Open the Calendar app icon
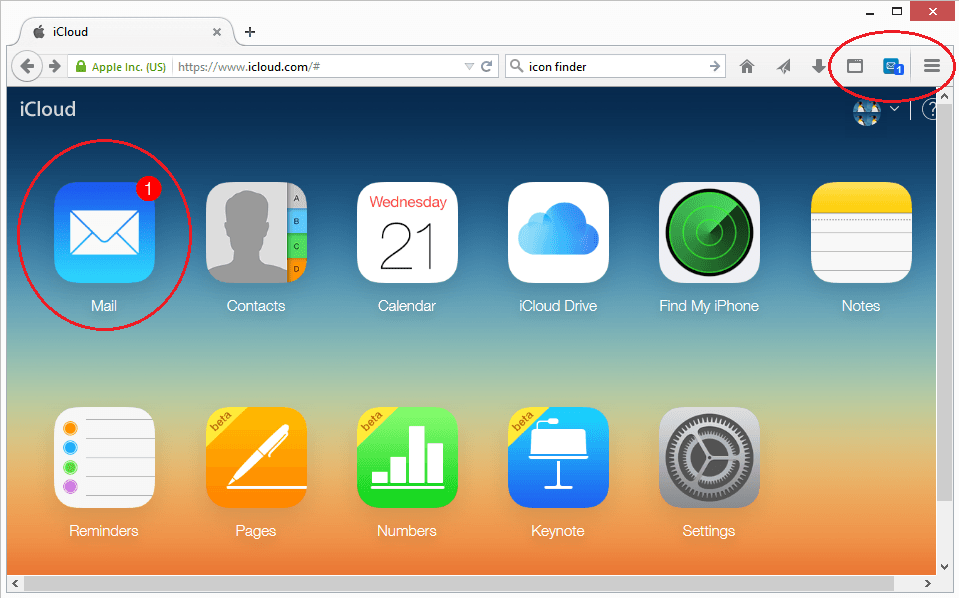The height and width of the screenshot is (598, 959). click(407, 232)
